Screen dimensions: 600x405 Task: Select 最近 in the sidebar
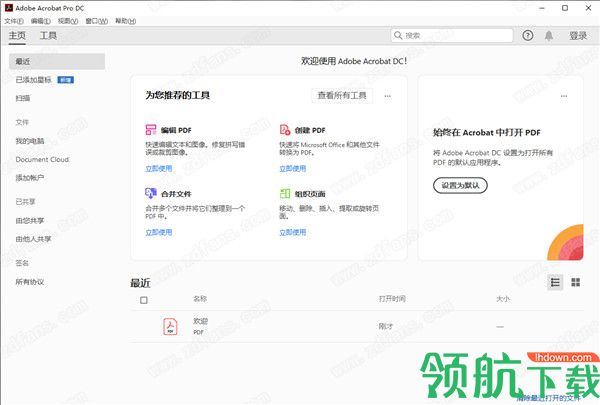coord(57,61)
